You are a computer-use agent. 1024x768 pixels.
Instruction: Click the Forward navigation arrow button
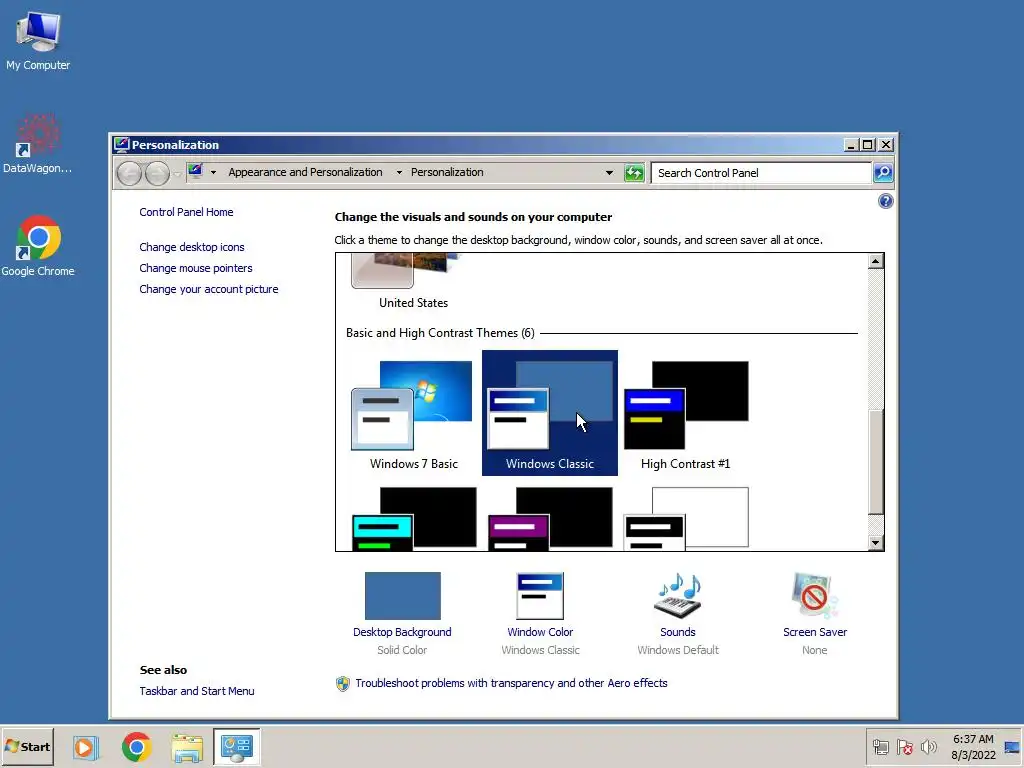[x=157, y=173]
